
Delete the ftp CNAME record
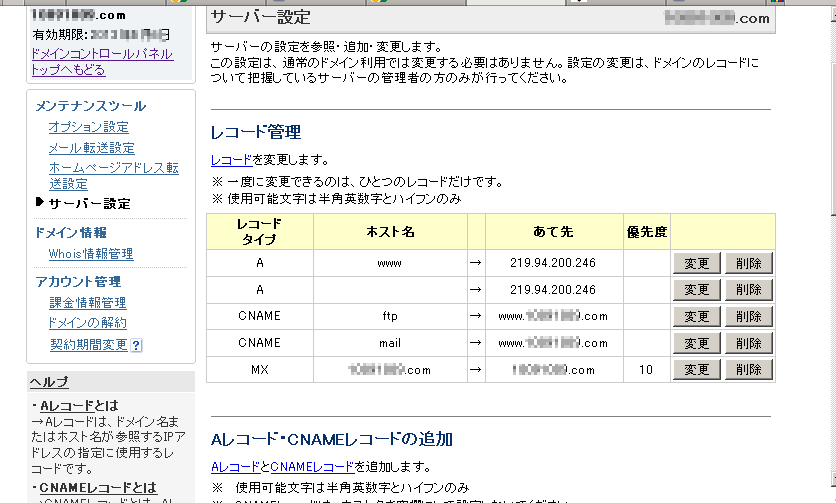click(x=748, y=316)
